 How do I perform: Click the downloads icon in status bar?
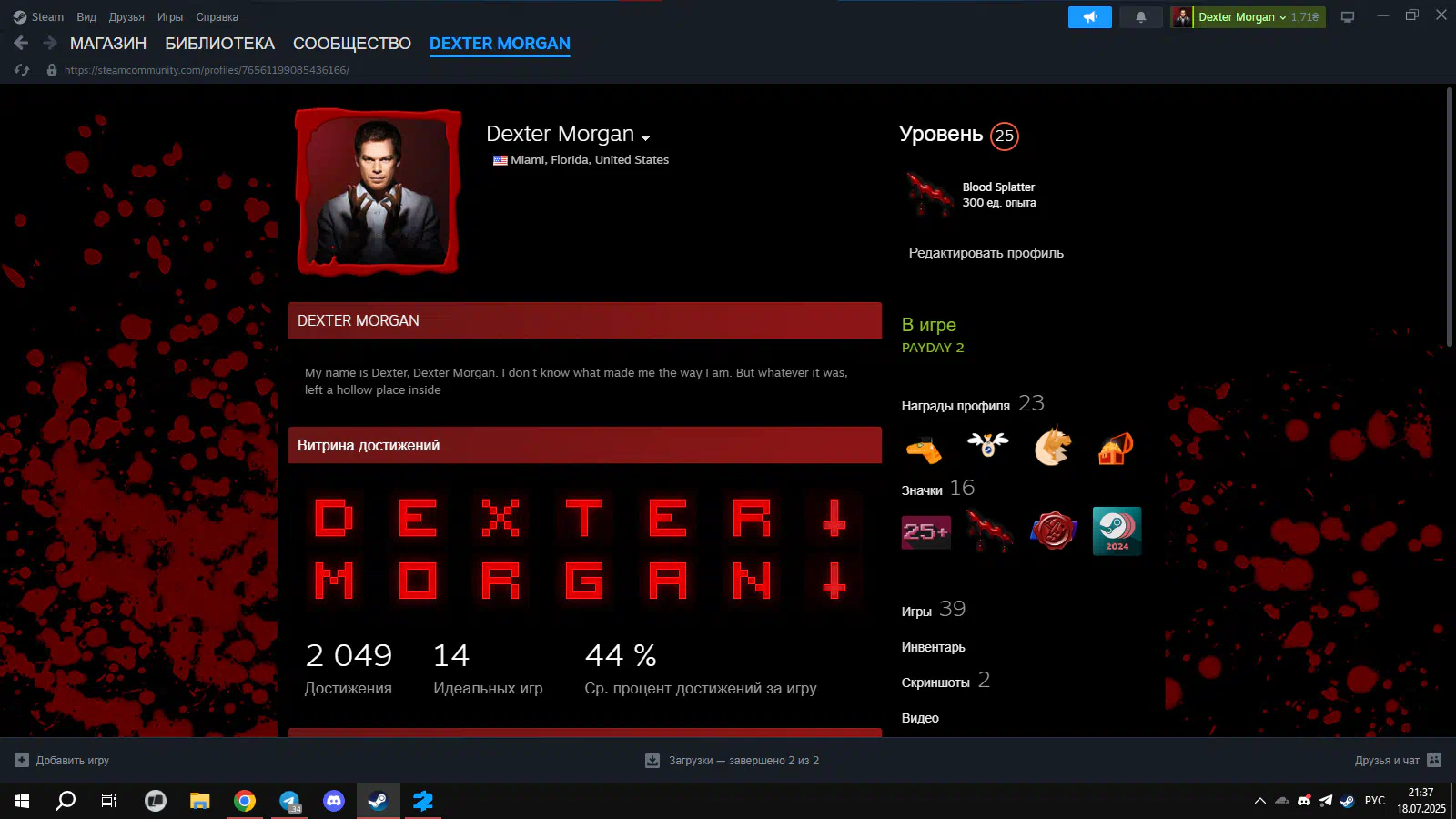(x=652, y=761)
